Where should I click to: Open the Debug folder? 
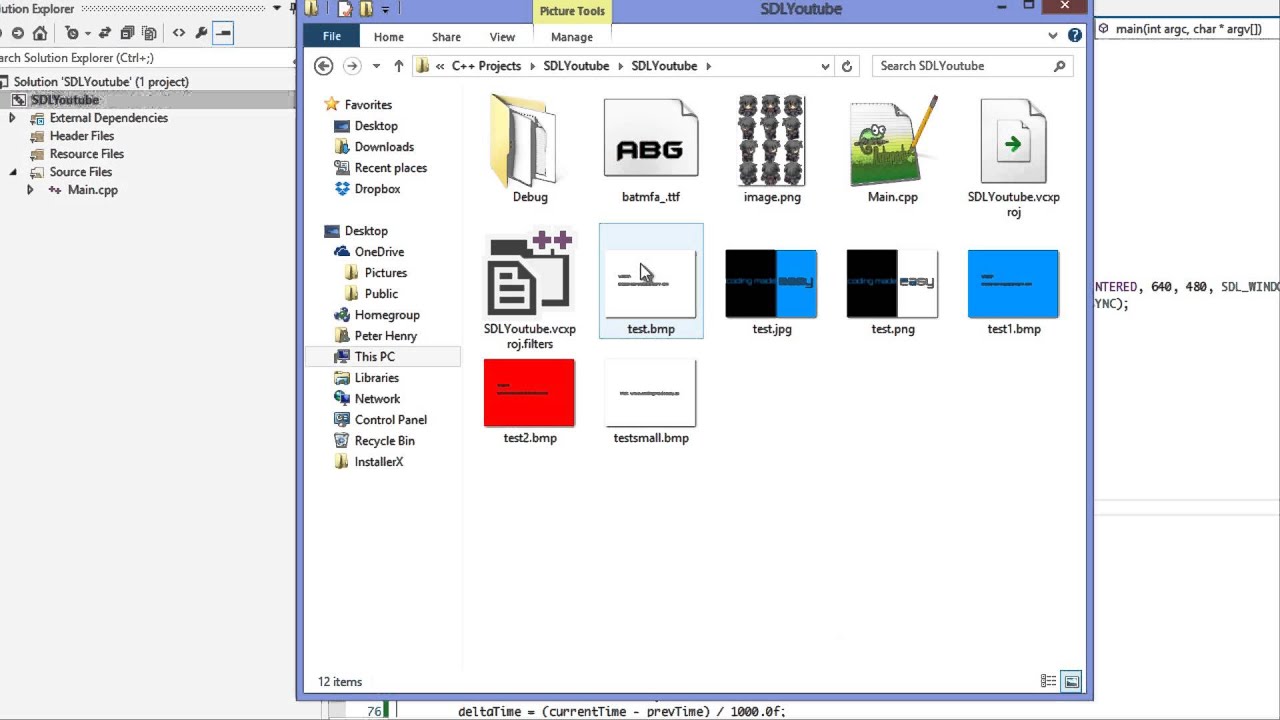tap(530, 150)
